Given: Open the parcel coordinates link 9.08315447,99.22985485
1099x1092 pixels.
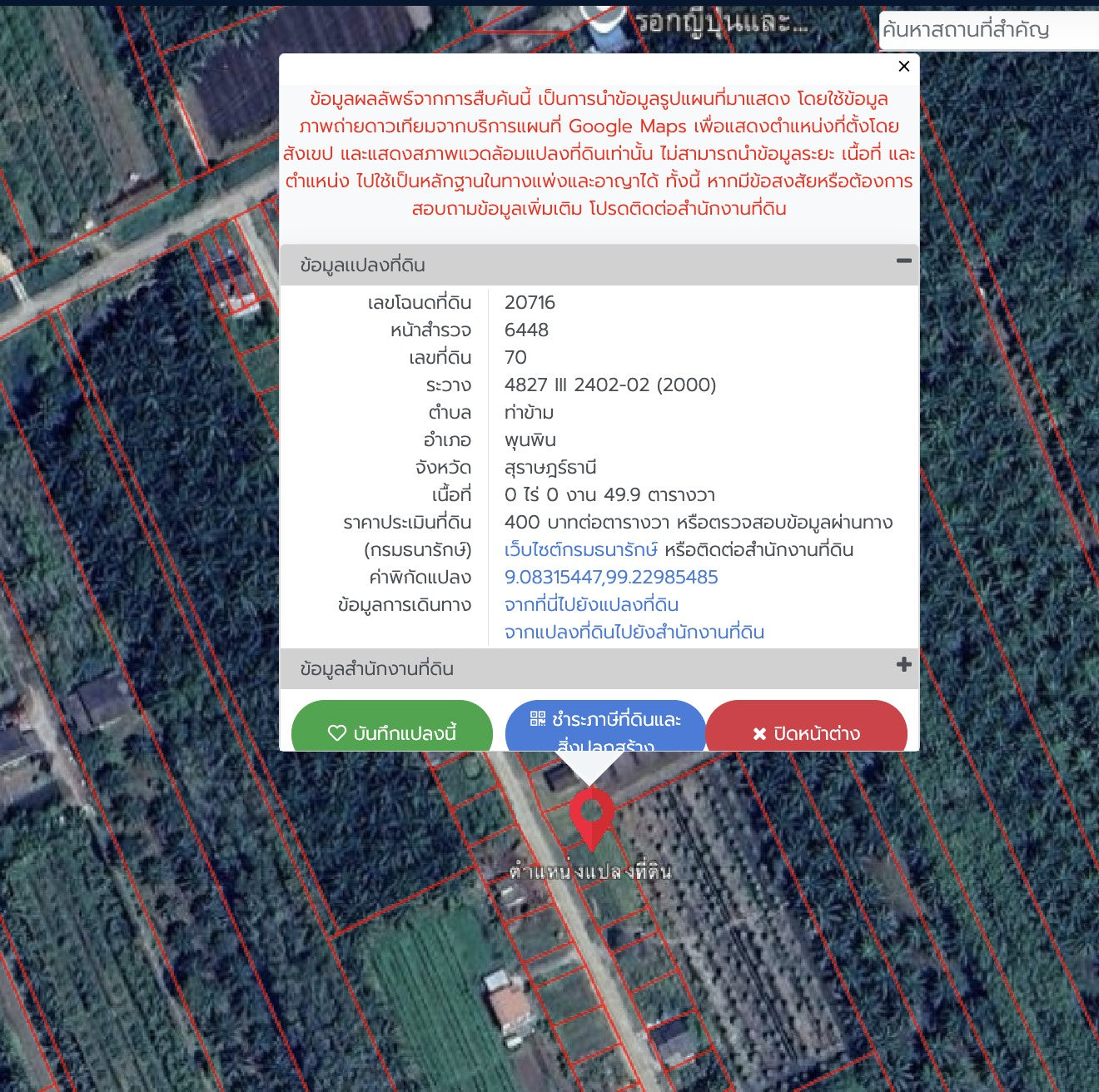Looking at the screenshot, I should (610, 578).
